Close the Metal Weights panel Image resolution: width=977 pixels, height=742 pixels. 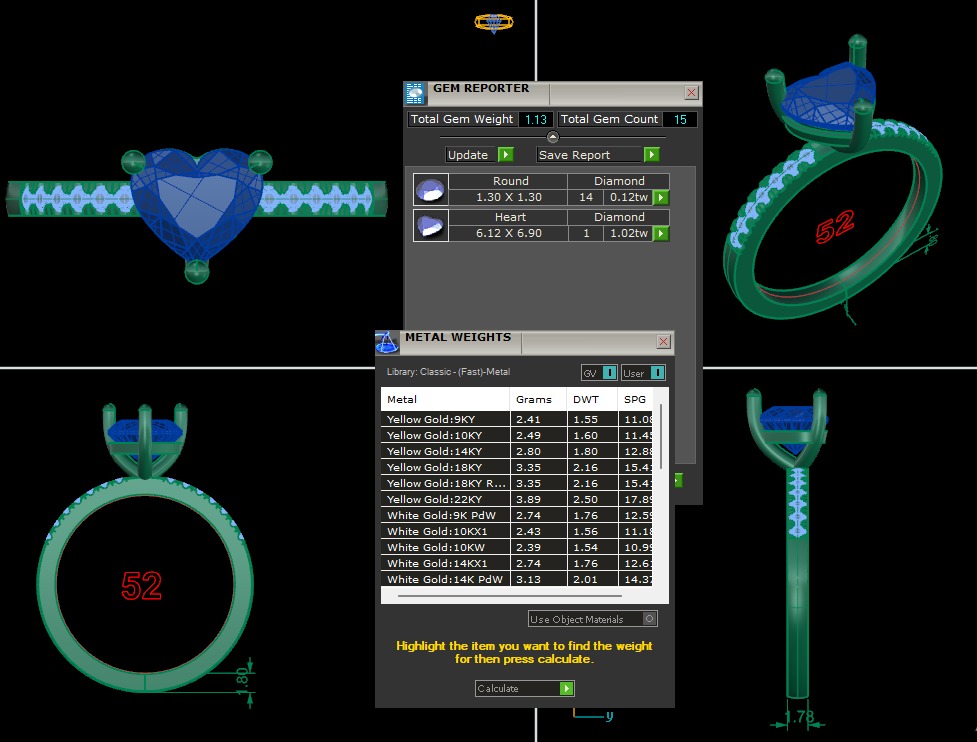(663, 342)
